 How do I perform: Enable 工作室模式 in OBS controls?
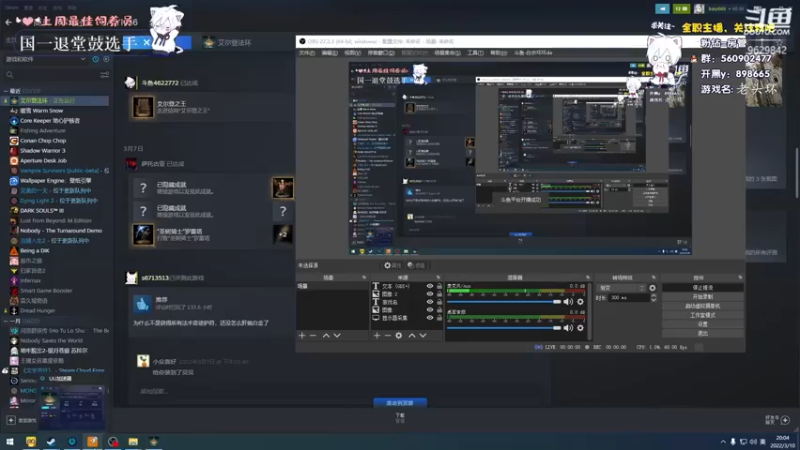703,315
